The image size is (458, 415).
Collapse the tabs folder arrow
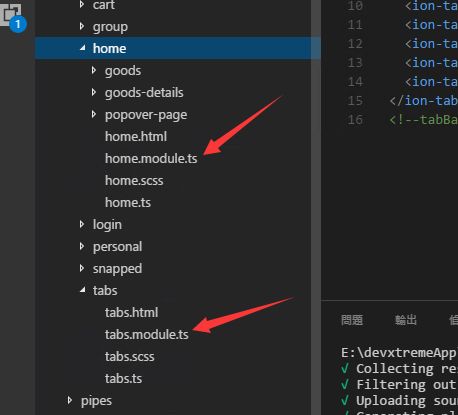(x=83, y=290)
